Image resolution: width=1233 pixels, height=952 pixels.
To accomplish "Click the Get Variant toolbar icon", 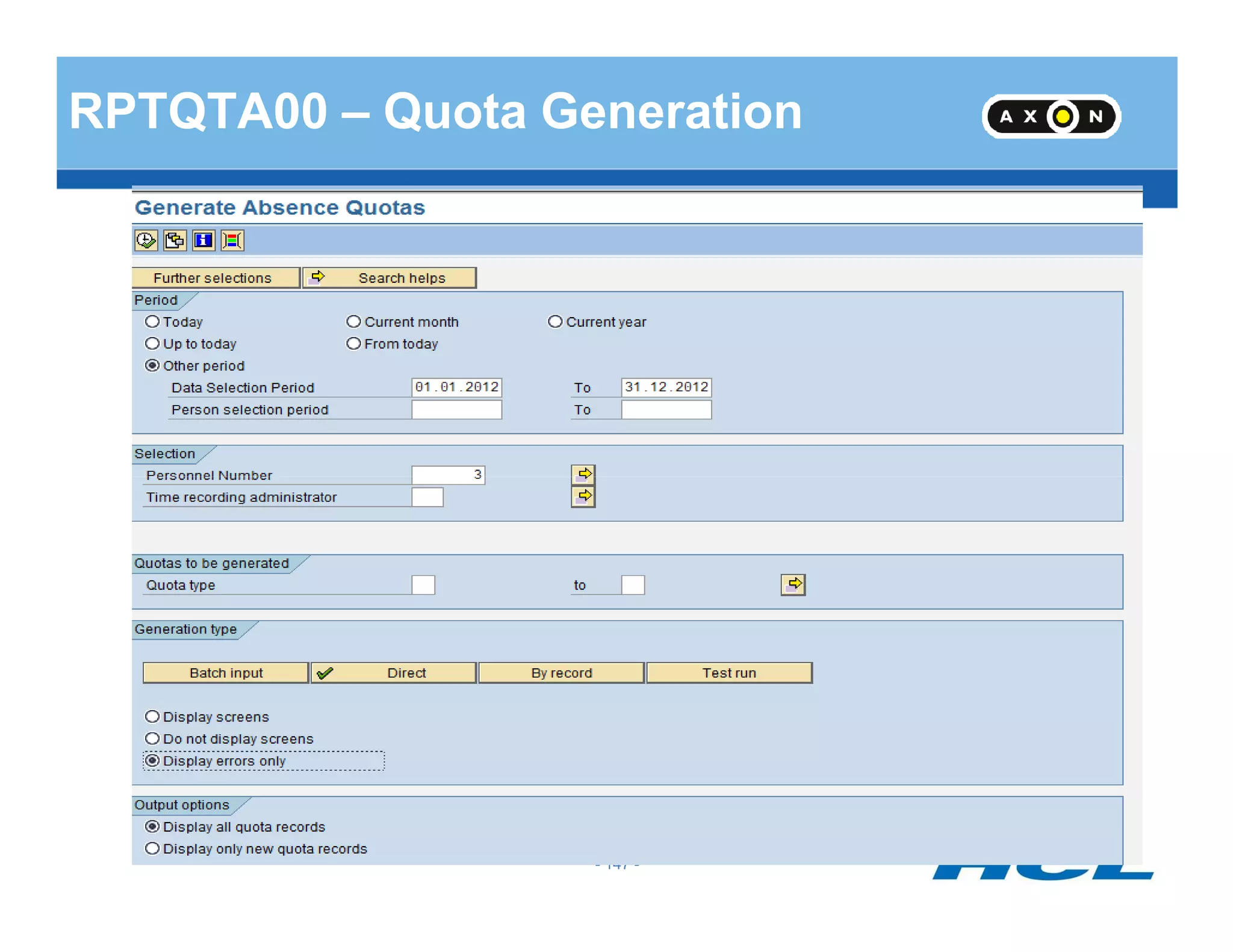I will (x=175, y=241).
